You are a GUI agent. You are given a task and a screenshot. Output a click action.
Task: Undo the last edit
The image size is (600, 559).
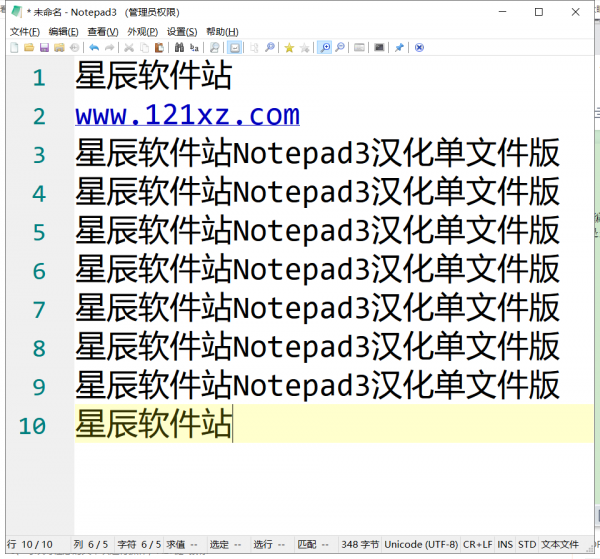[94, 47]
